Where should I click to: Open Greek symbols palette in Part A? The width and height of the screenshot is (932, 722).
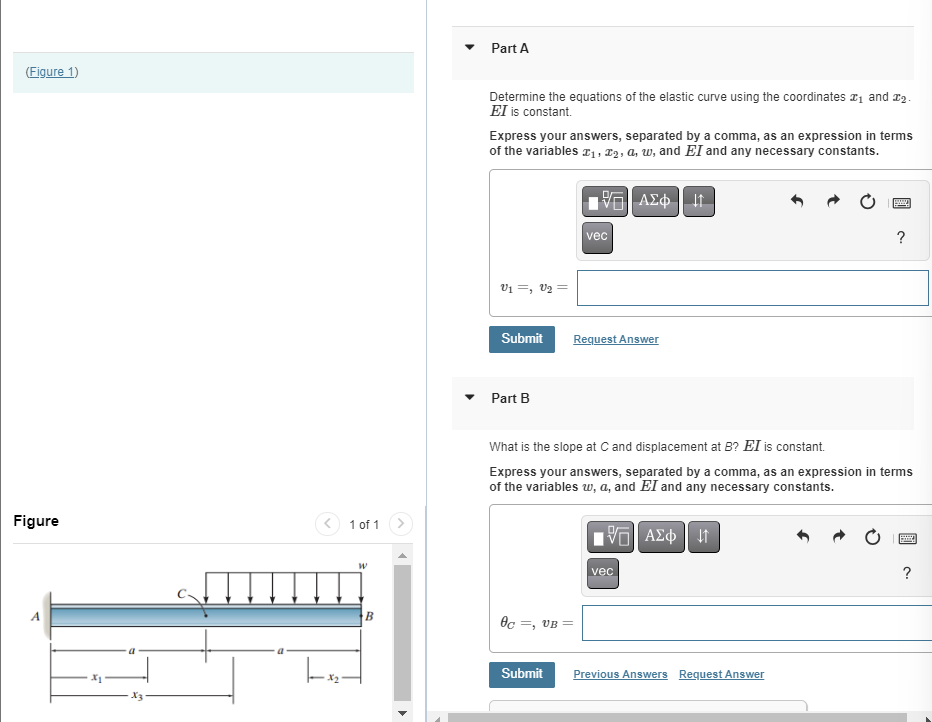point(655,201)
